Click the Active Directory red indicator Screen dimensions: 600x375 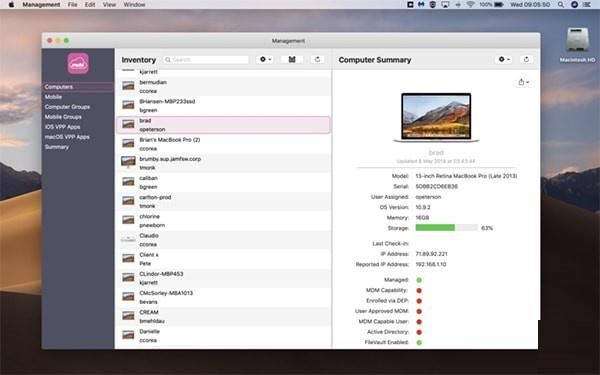click(x=419, y=332)
